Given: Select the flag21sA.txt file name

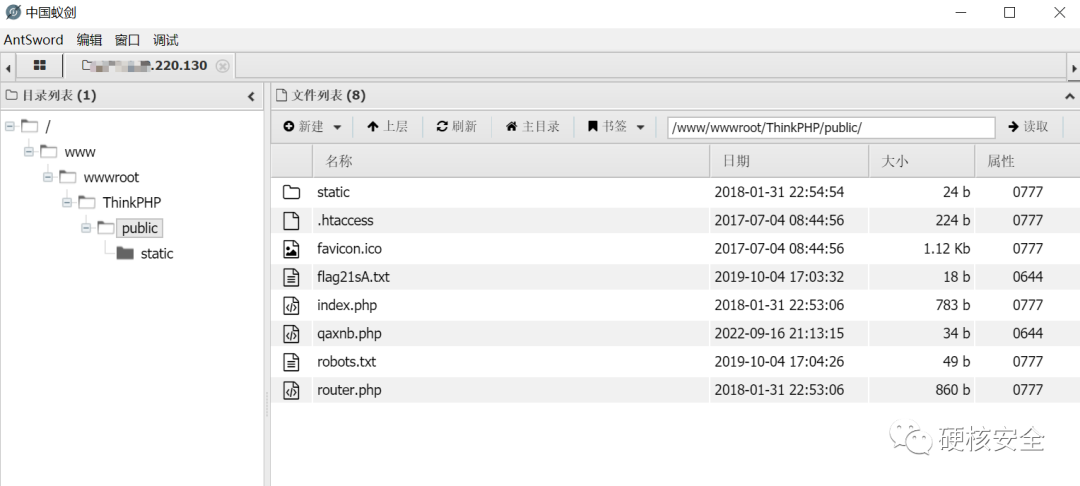Looking at the screenshot, I should click(353, 277).
